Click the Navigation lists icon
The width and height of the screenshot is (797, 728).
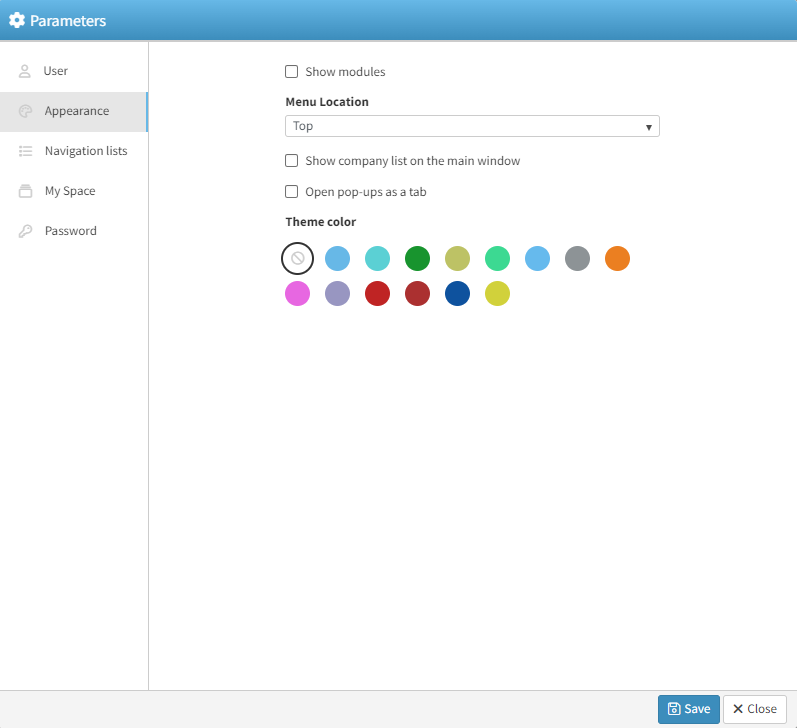(x=25, y=151)
